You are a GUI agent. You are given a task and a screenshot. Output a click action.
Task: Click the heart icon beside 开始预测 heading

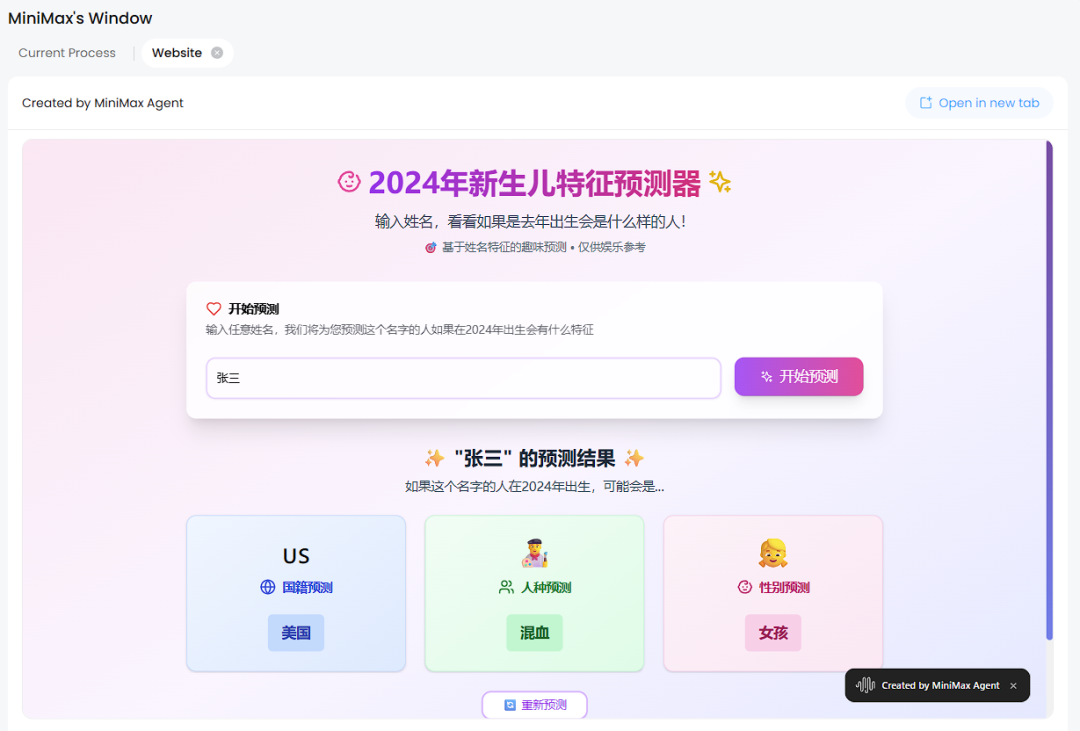pos(214,309)
